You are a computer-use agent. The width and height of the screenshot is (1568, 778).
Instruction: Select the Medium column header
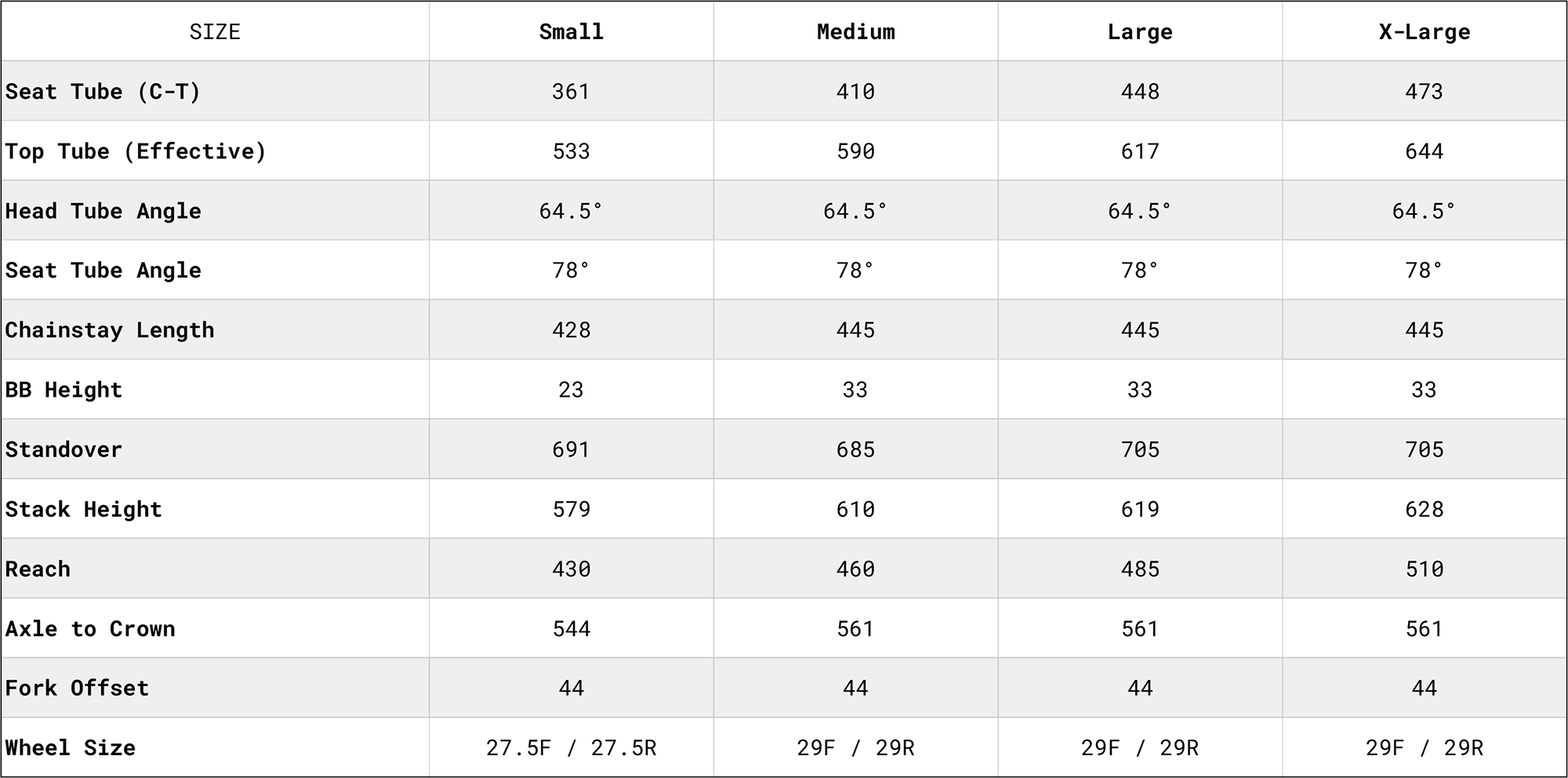click(855, 32)
